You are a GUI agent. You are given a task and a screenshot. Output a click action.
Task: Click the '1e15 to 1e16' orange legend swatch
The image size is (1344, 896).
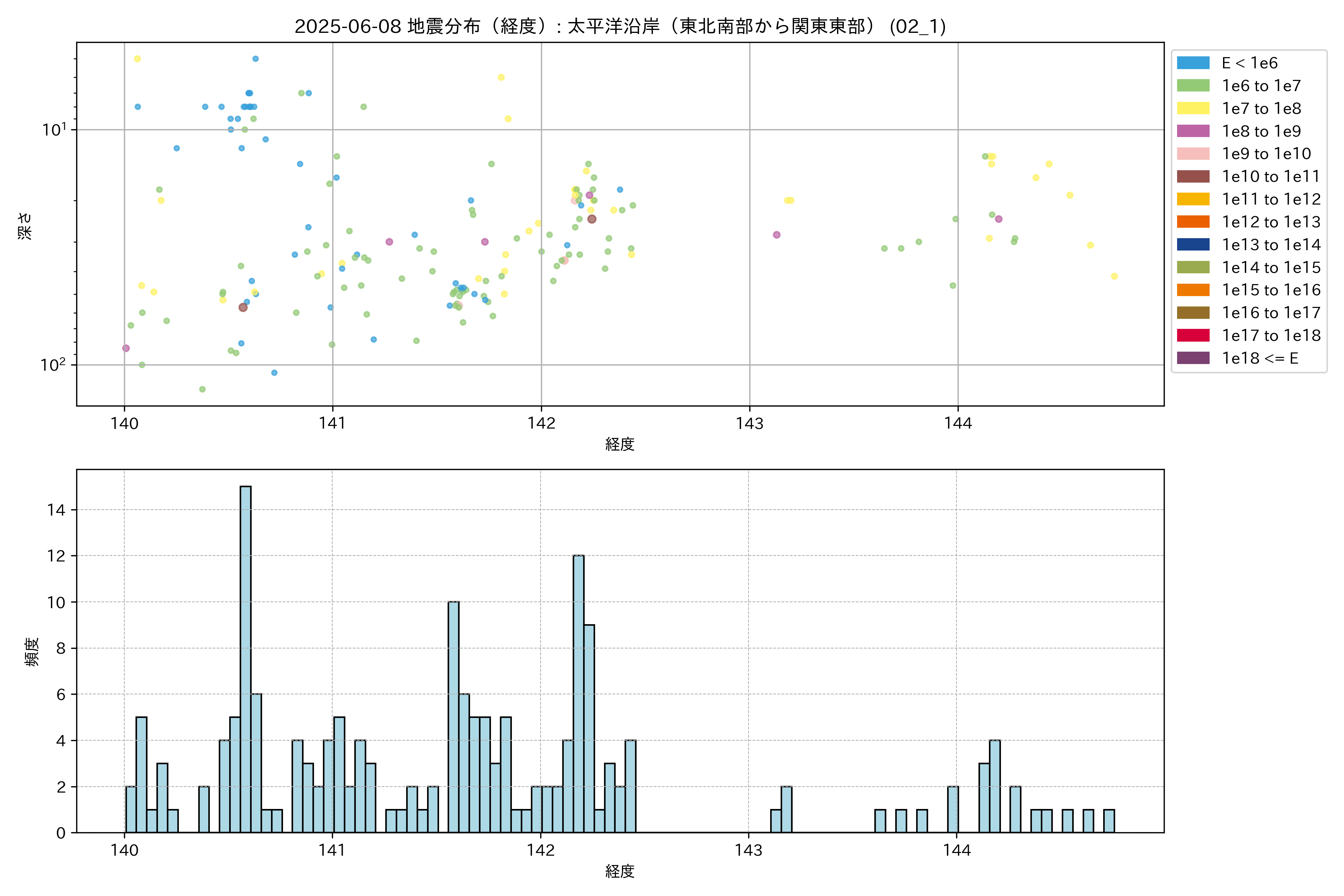(1192, 290)
